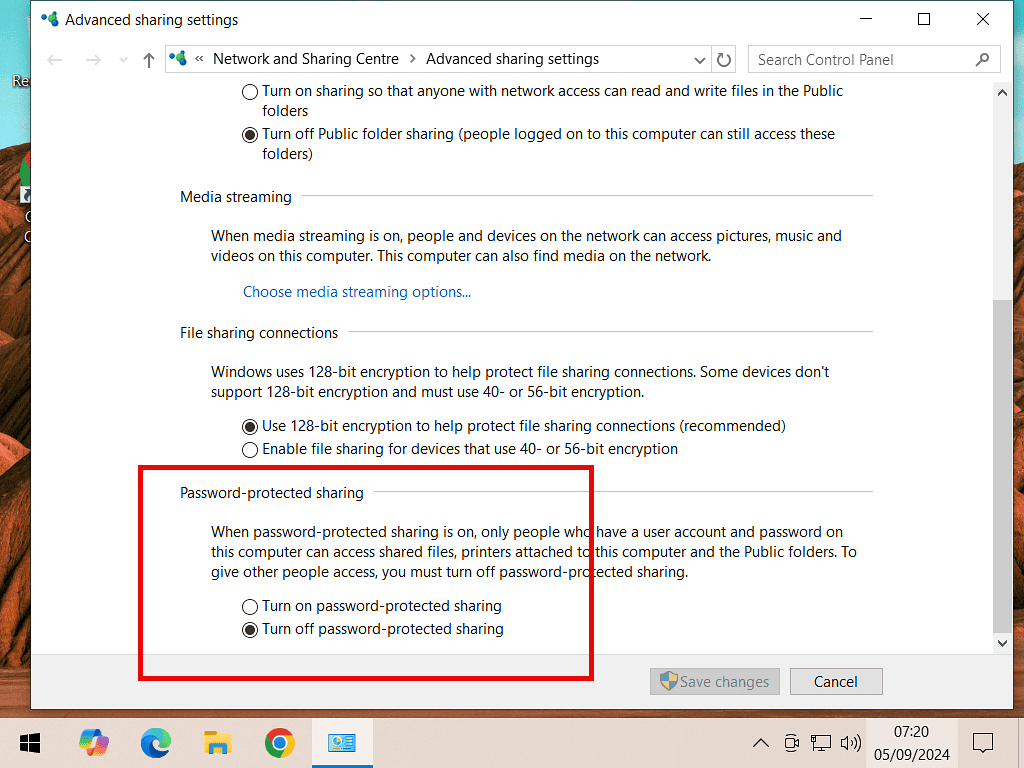
Task: Click the search magnifier icon
Action: tap(982, 60)
